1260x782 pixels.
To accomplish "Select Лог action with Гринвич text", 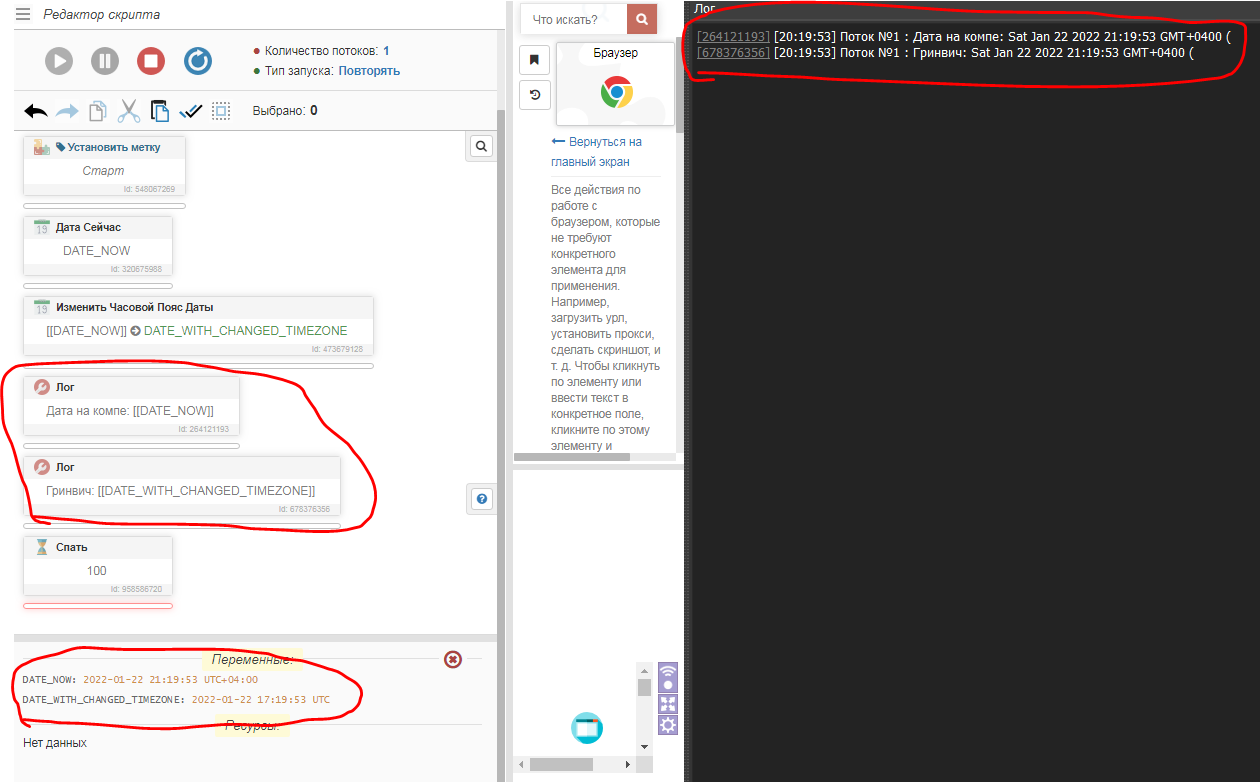I will tap(182, 486).
